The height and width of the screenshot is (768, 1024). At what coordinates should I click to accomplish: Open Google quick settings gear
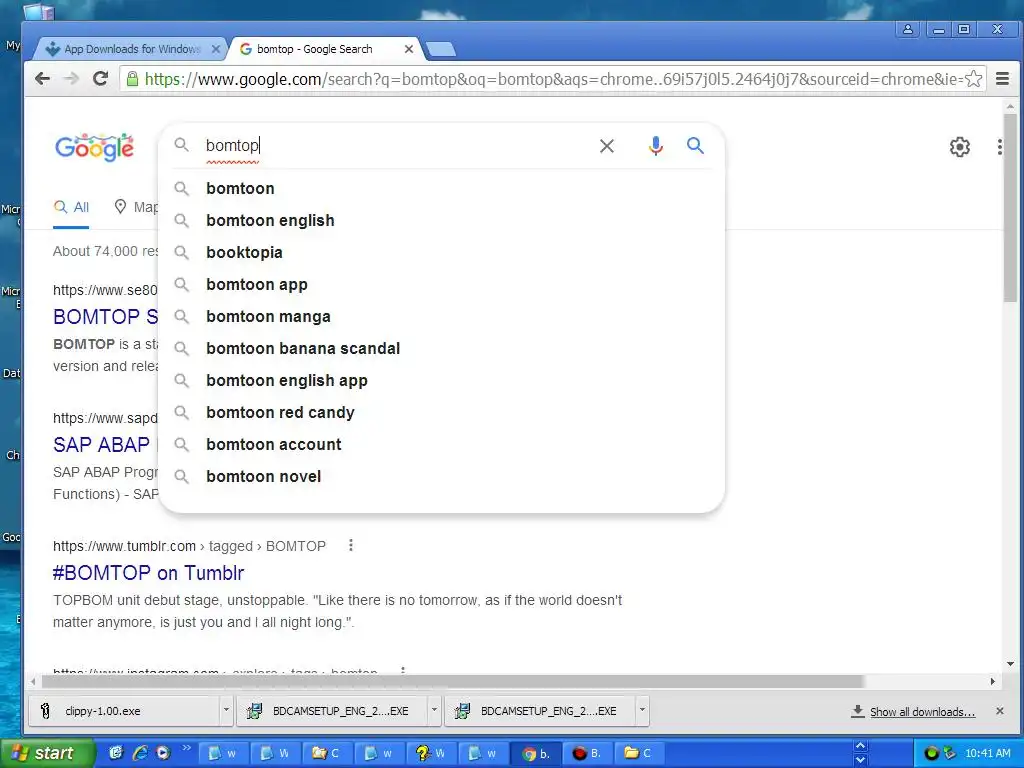[x=959, y=147]
